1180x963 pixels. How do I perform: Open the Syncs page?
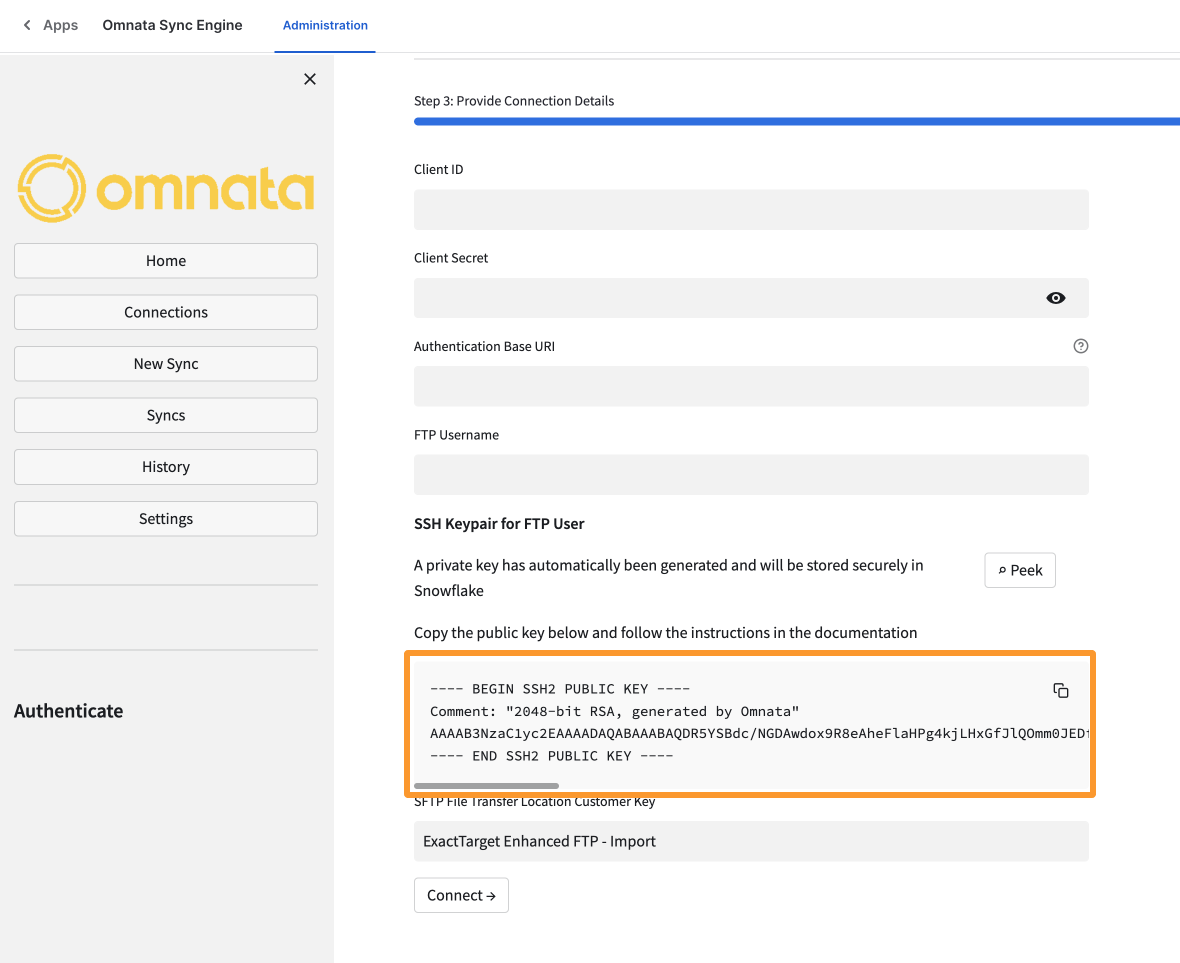[x=166, y=415]
